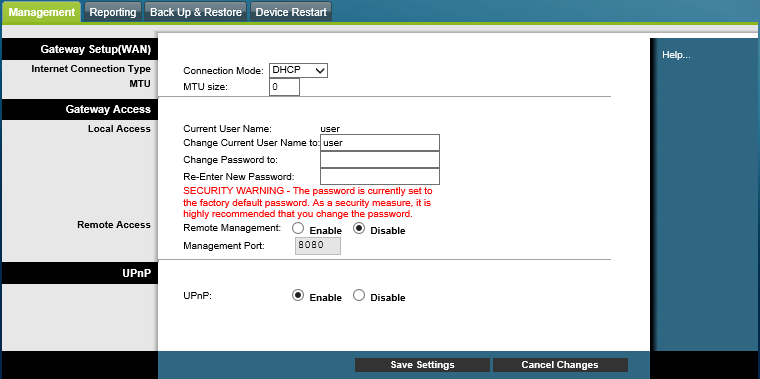Click the Cancel Changes button
Viewport: 760px width, 379px height.
click(x=560, y=365)
